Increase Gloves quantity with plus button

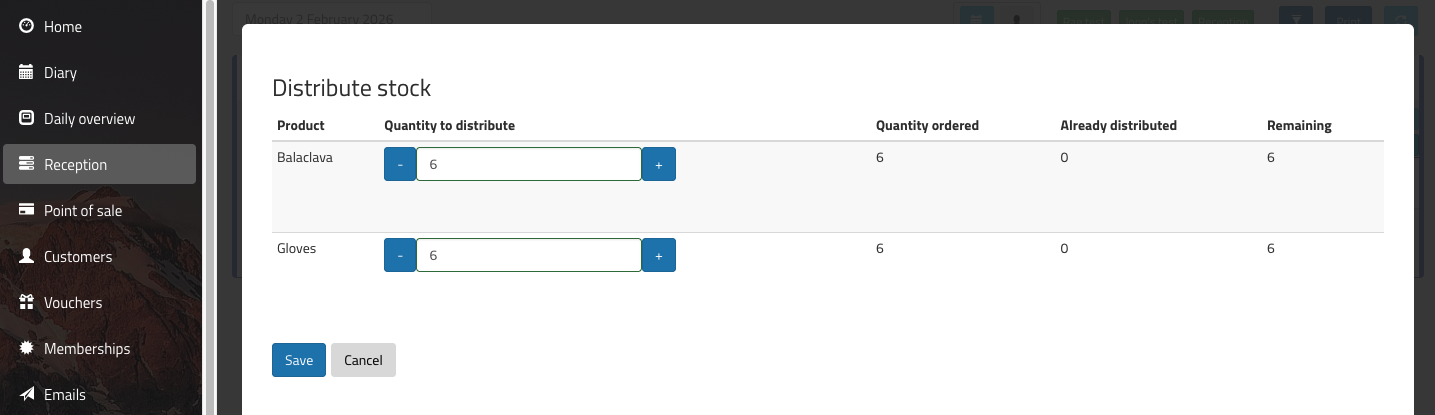658,255
